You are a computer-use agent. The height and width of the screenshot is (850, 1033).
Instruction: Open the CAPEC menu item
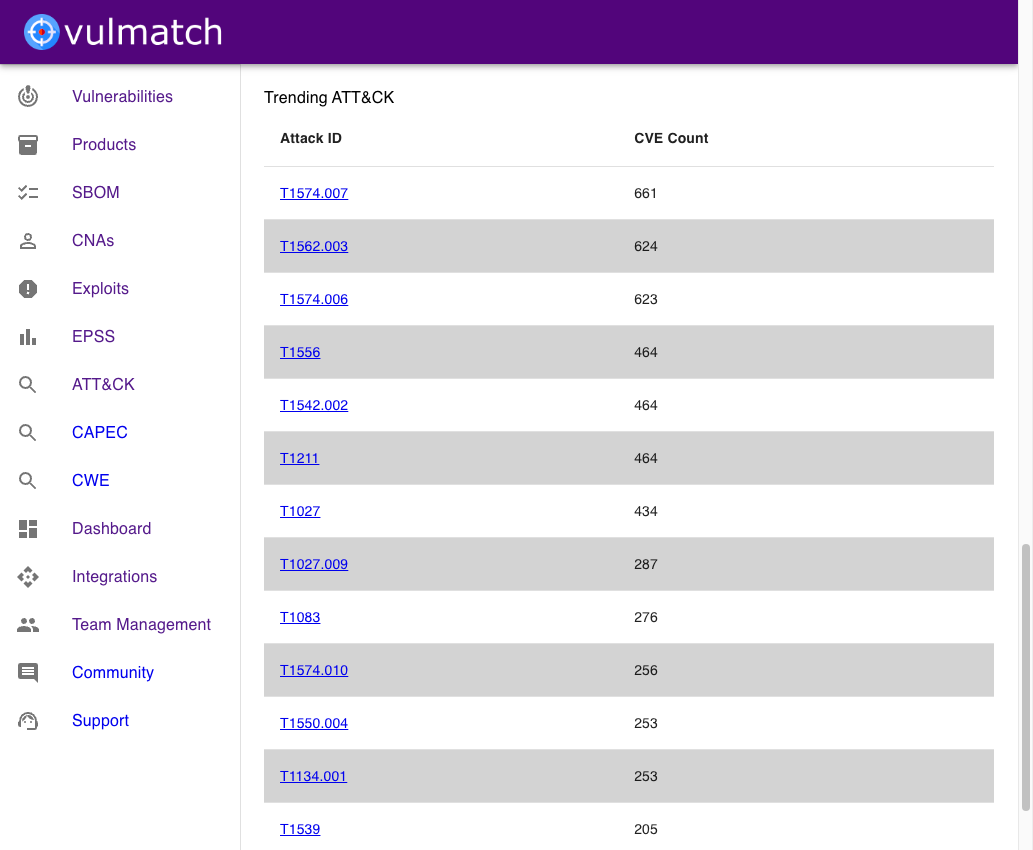coord(99,433)
